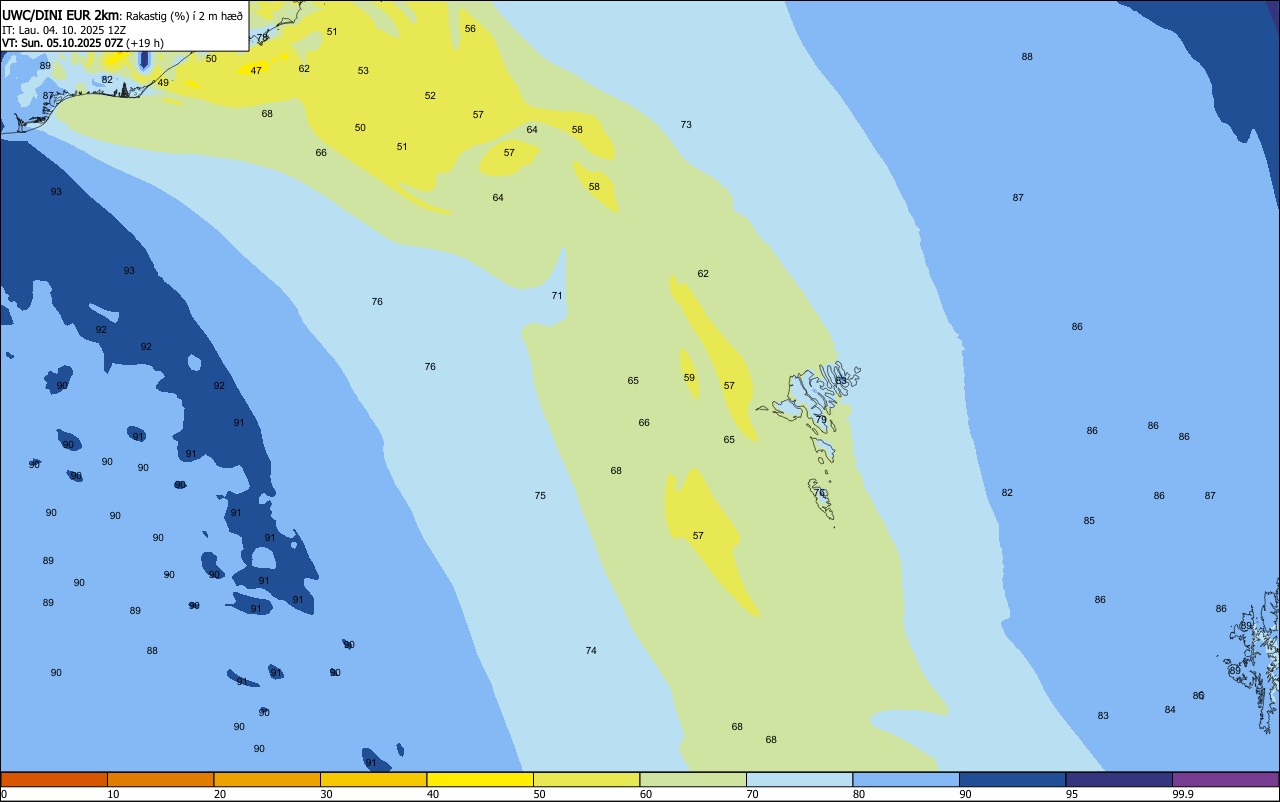
Task: Click the "VT: Sun. 05.10.2025 07Z" valid time
Action: [x=62, y=43]
